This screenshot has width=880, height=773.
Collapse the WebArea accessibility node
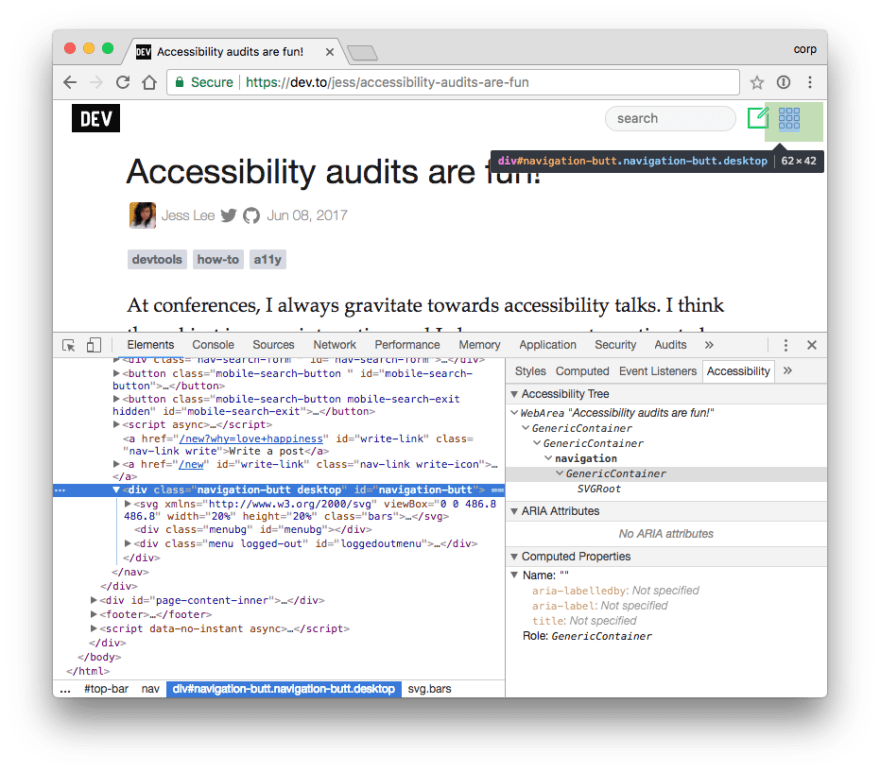pyautogui.click(x=514, y=413)
